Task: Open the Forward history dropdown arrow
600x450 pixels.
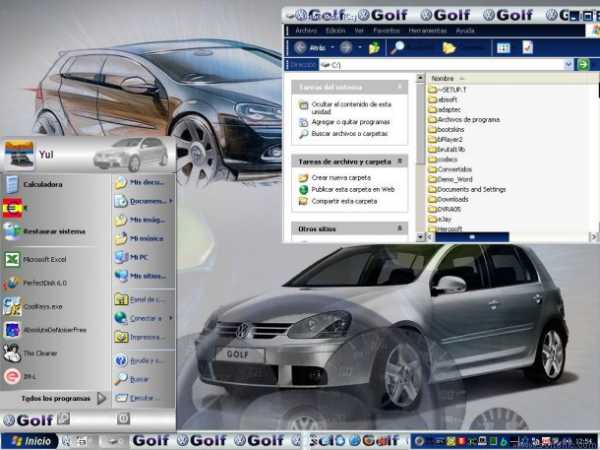Action: click(x=360, y=47)
